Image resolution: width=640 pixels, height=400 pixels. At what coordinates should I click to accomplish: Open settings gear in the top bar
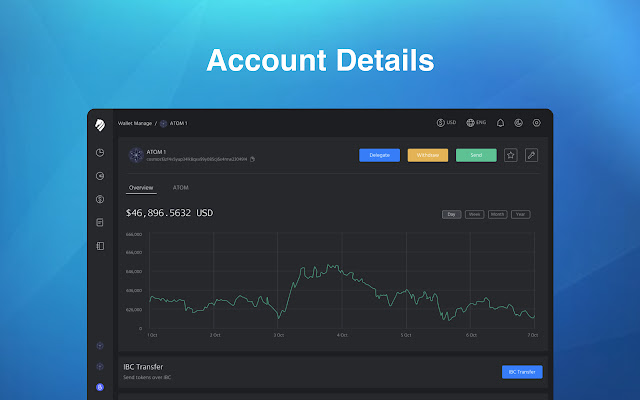tap(537, 123)
